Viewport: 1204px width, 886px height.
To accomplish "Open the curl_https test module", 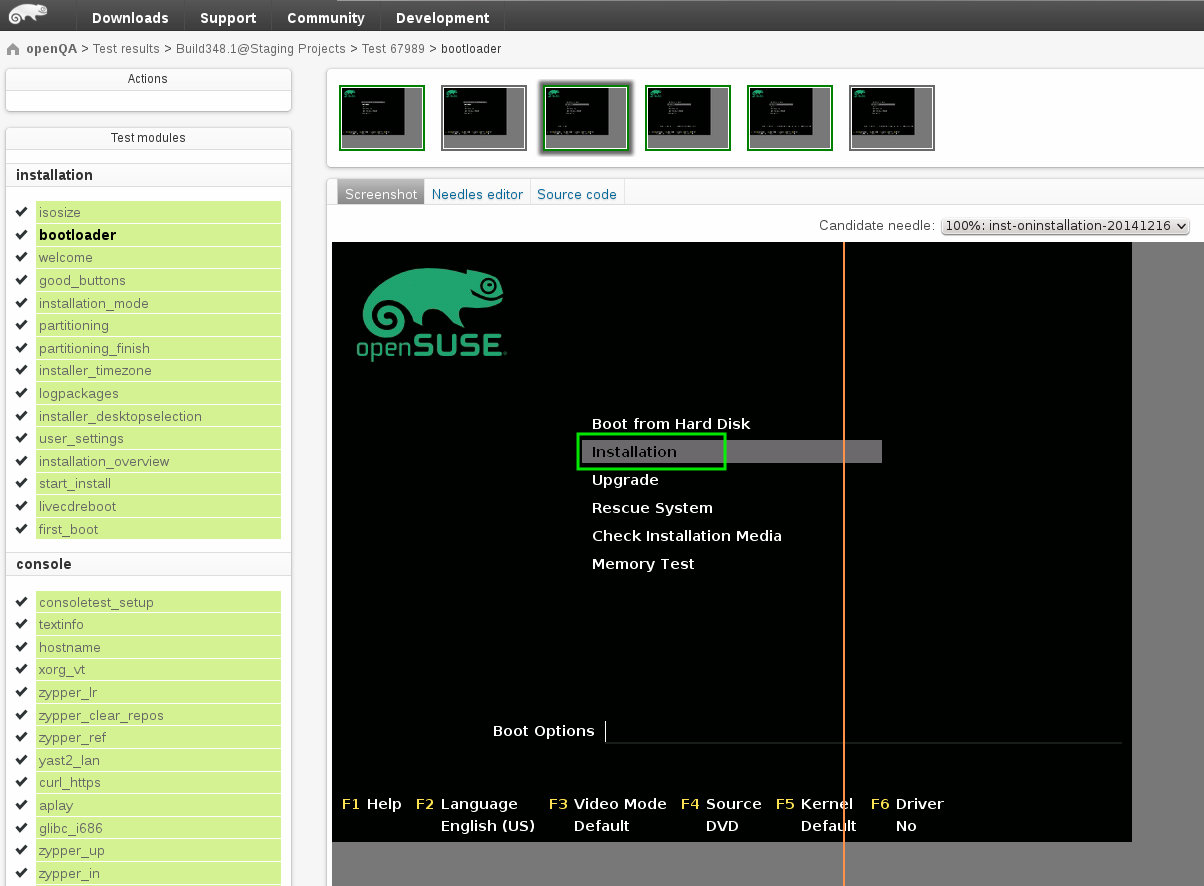I will tap(158, 782).
